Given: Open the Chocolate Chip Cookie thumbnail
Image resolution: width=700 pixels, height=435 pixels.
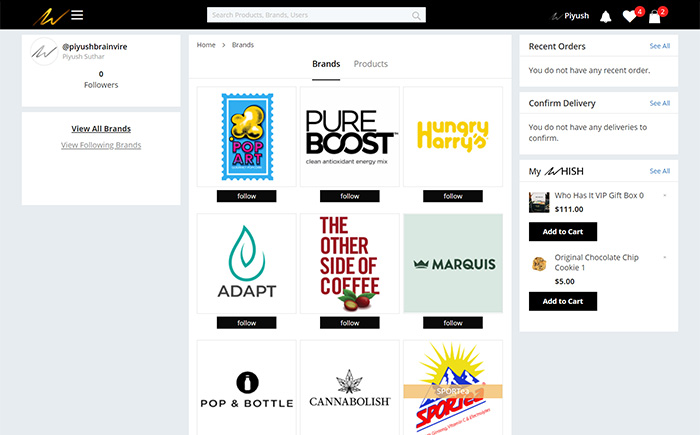Looking at the screenshot, I should point(539,264).
